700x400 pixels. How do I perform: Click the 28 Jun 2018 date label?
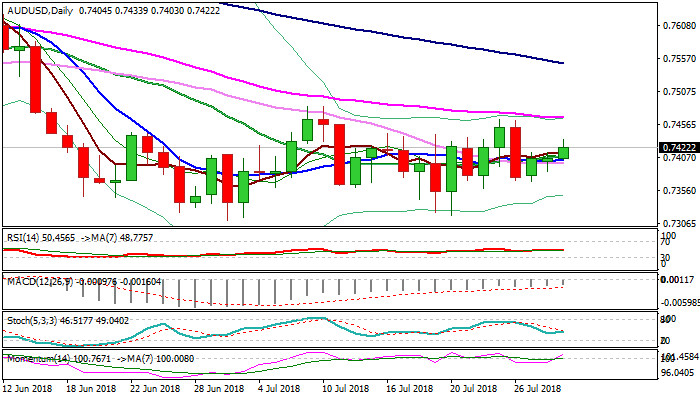click(219, 388)
